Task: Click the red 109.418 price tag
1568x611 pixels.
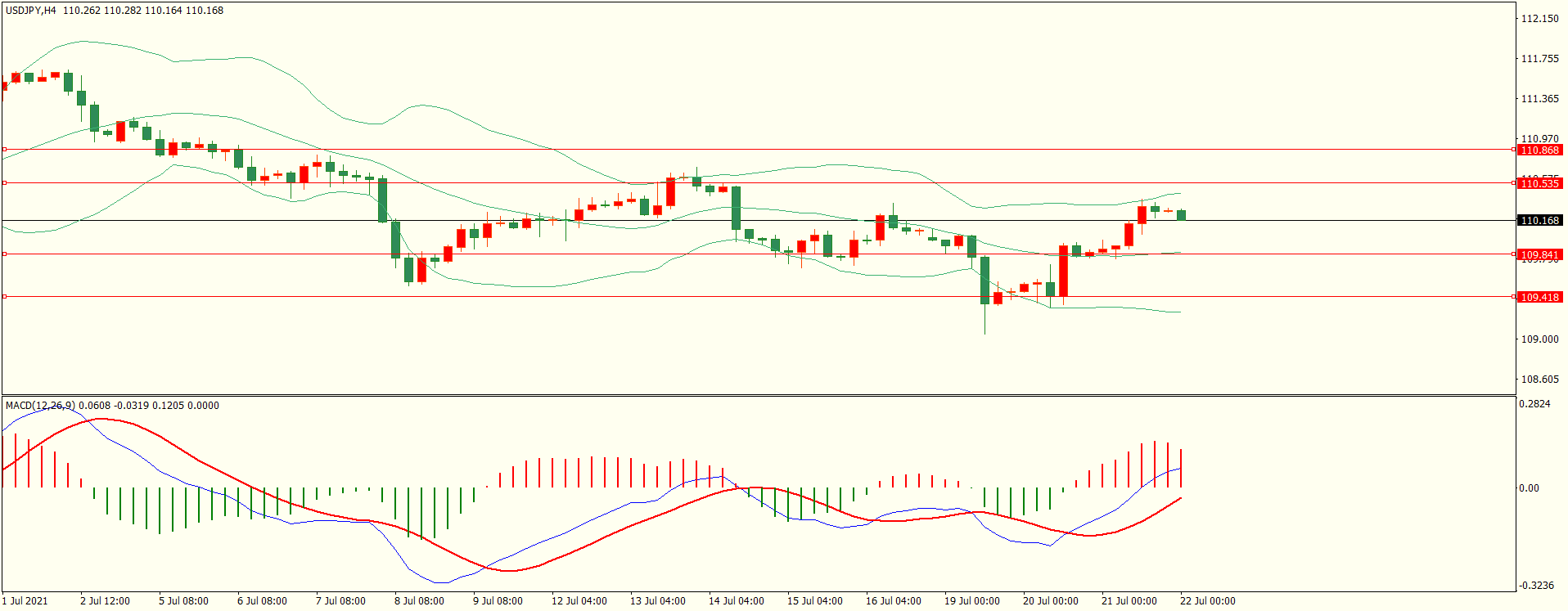Action: click(1539, 298)
